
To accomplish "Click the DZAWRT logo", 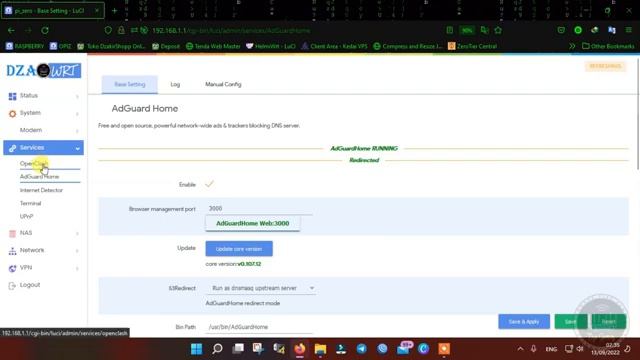I will click(43, 71).
